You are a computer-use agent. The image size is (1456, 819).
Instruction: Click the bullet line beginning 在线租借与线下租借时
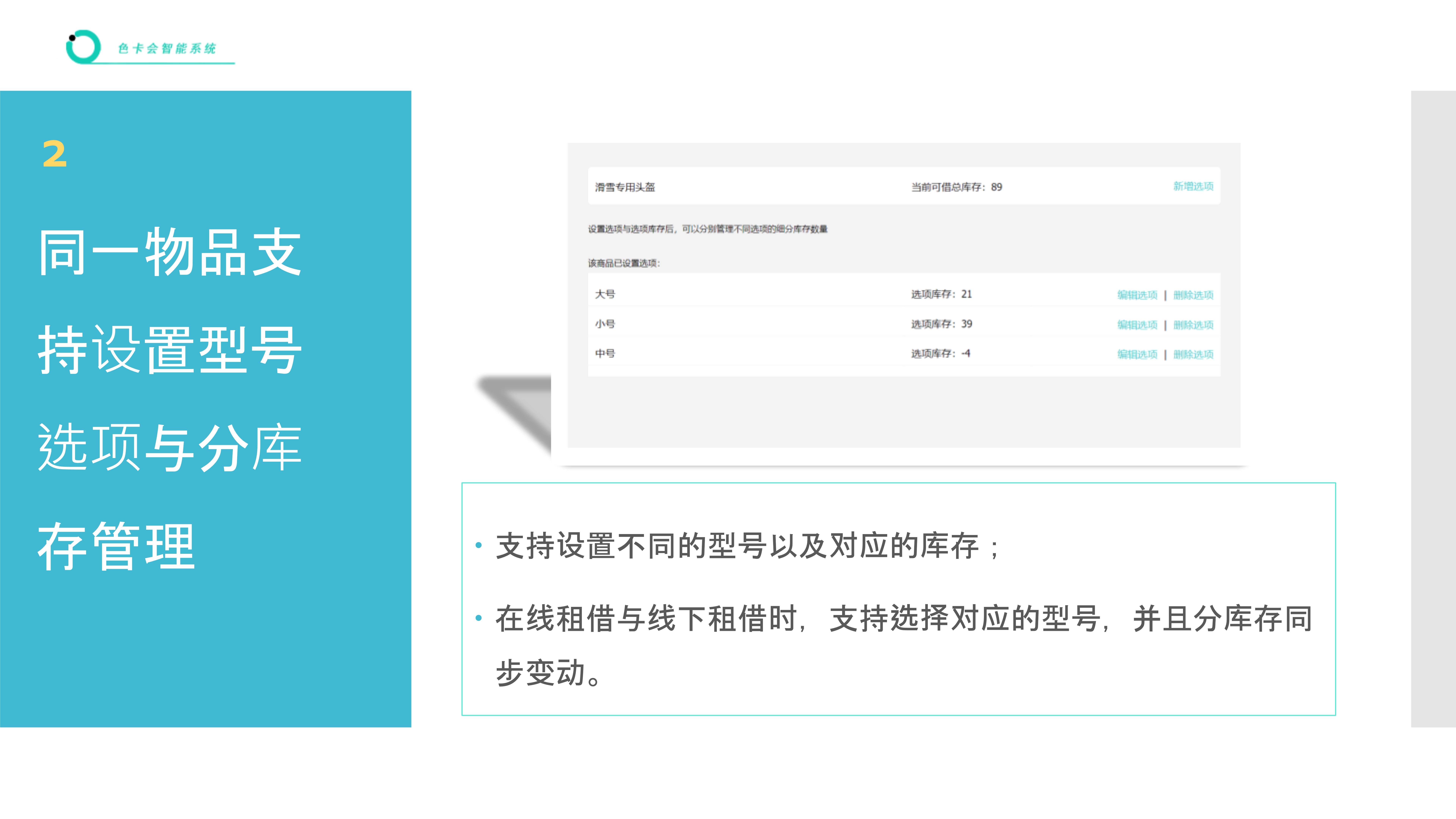tap(904, 618)
